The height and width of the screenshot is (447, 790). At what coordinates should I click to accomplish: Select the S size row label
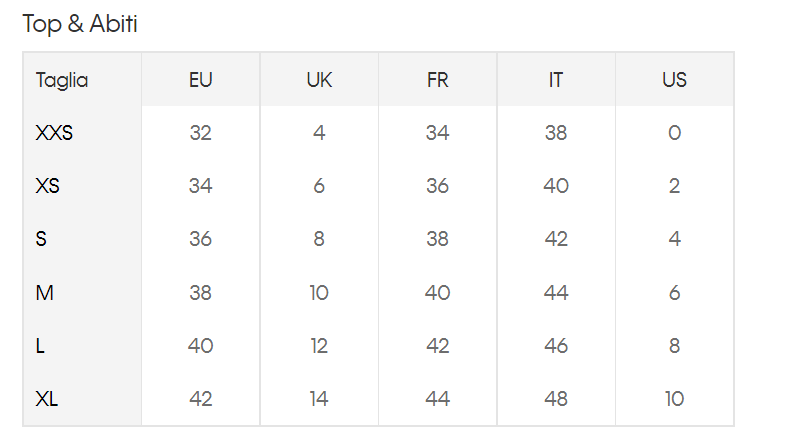[x=41, y=239]
